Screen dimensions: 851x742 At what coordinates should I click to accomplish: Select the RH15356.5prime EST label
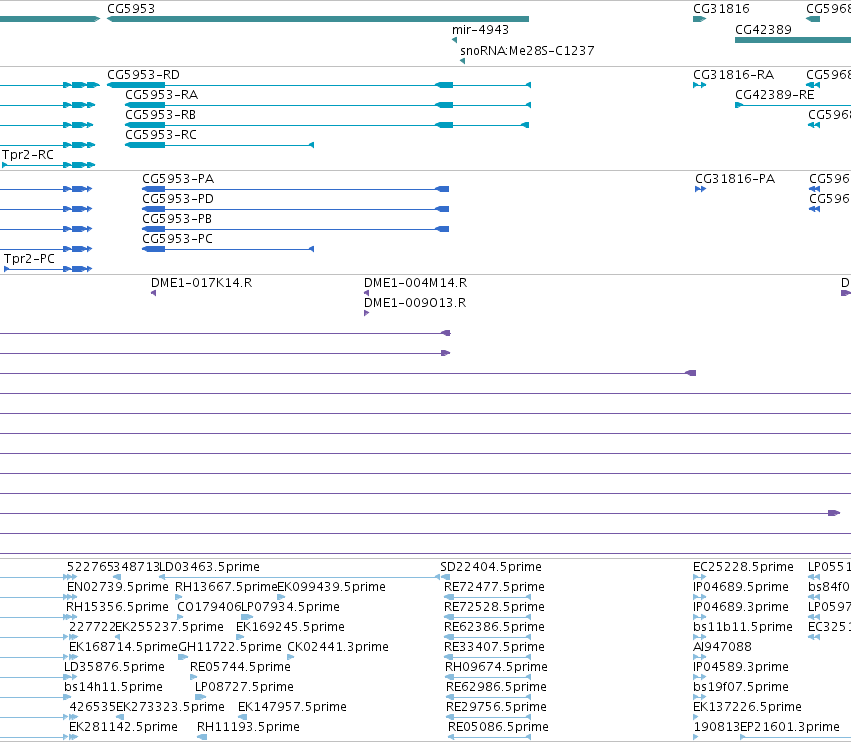click(117, 607)
